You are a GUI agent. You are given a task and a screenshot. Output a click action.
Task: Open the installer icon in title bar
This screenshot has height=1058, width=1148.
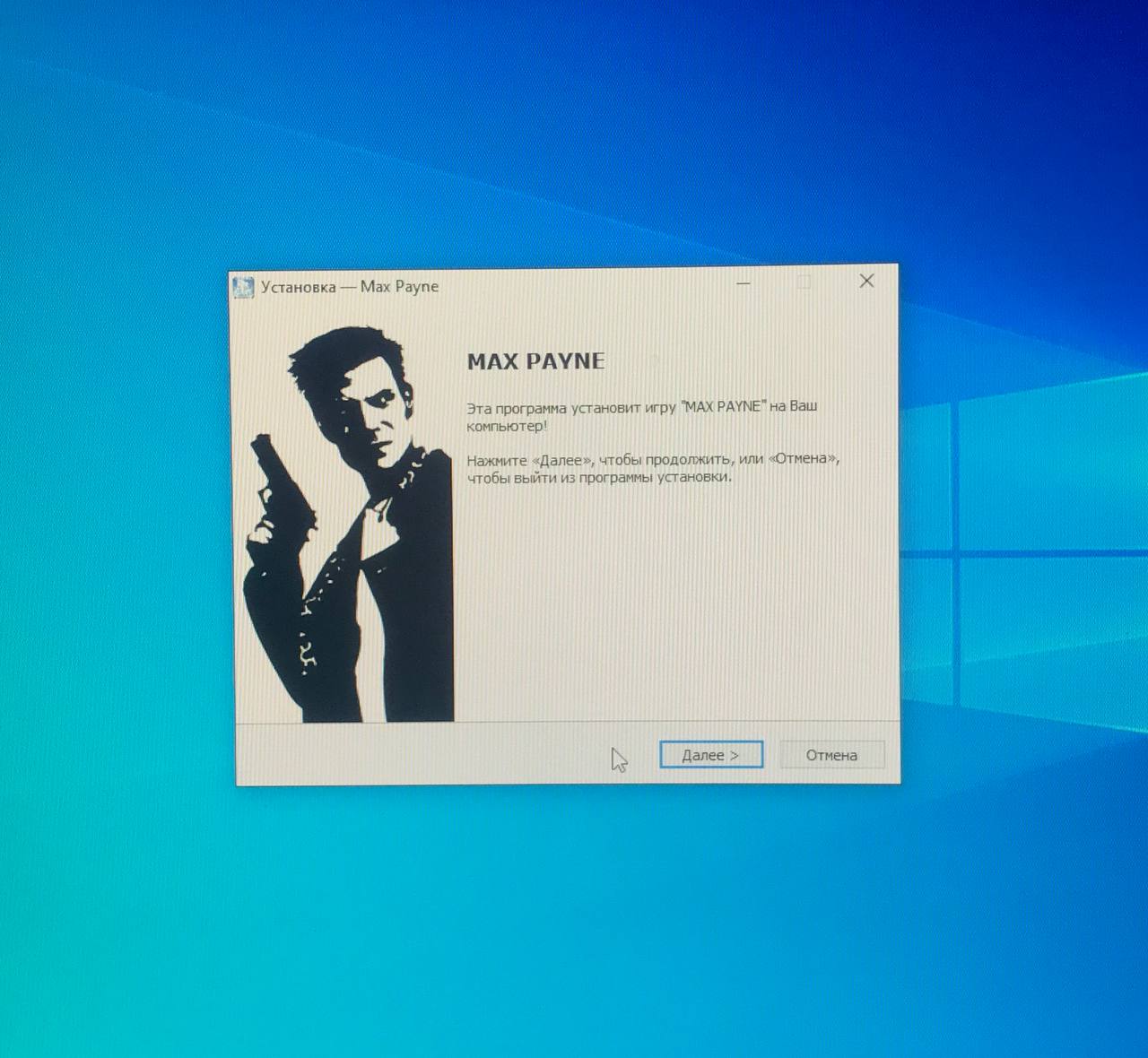pos(243,287)
